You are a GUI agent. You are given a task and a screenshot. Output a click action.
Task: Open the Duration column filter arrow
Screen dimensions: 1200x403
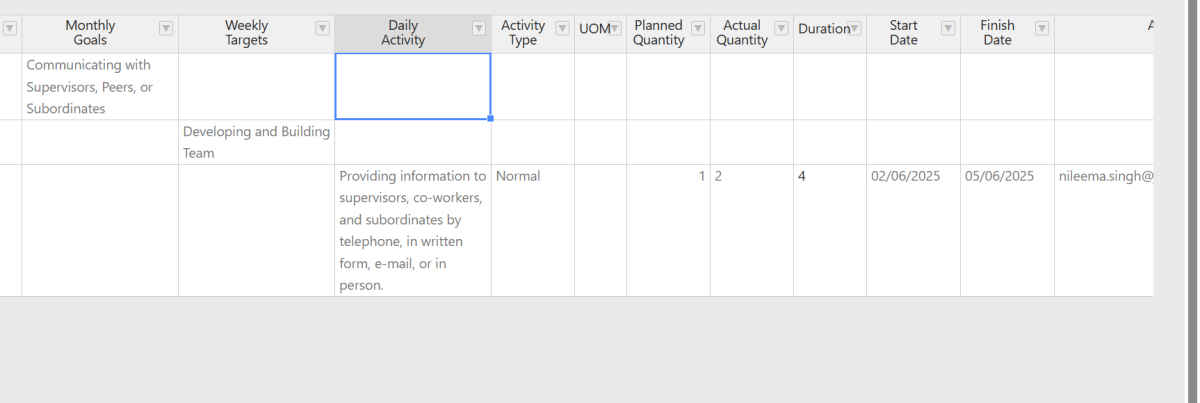click(x=855, y=29)
